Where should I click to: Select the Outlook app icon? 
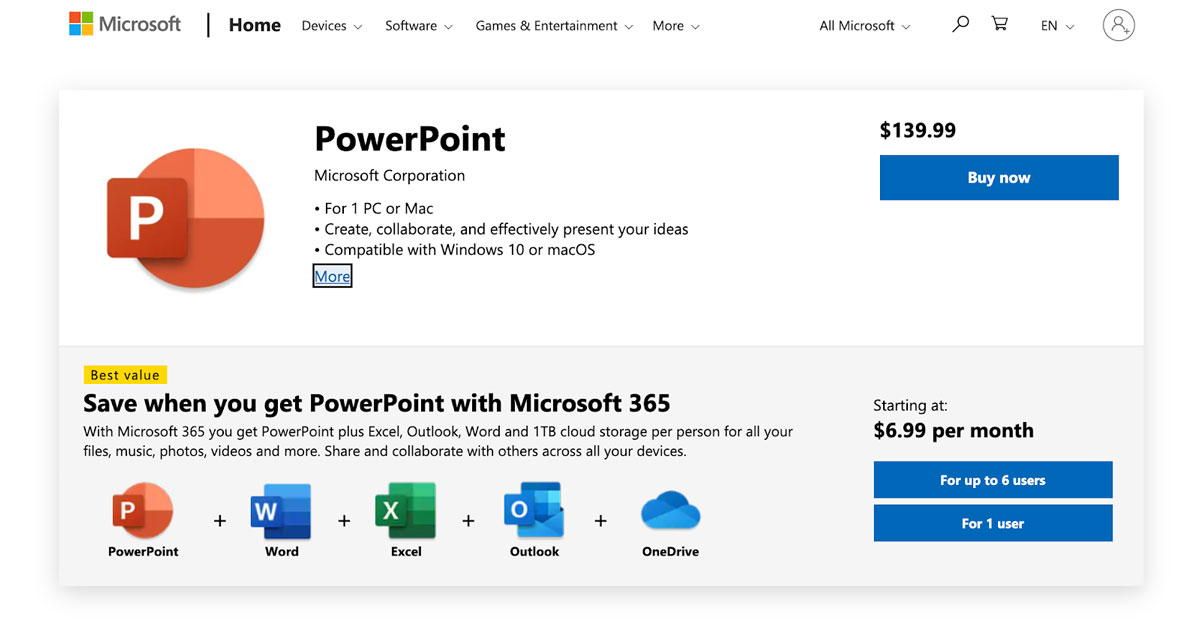click(x=534, y=512)
